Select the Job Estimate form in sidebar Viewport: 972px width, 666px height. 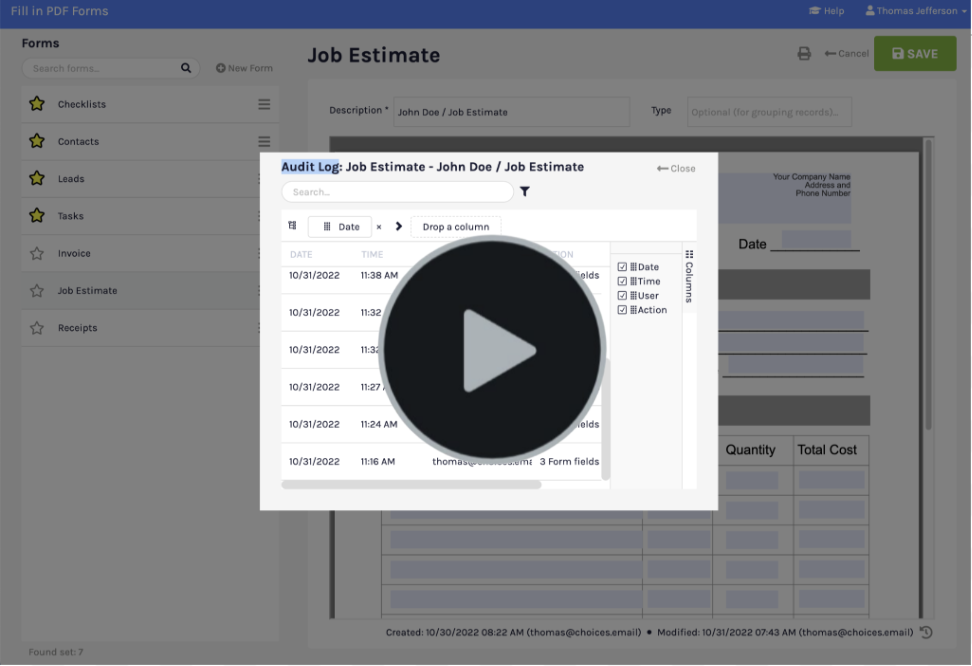click(87, 291)
